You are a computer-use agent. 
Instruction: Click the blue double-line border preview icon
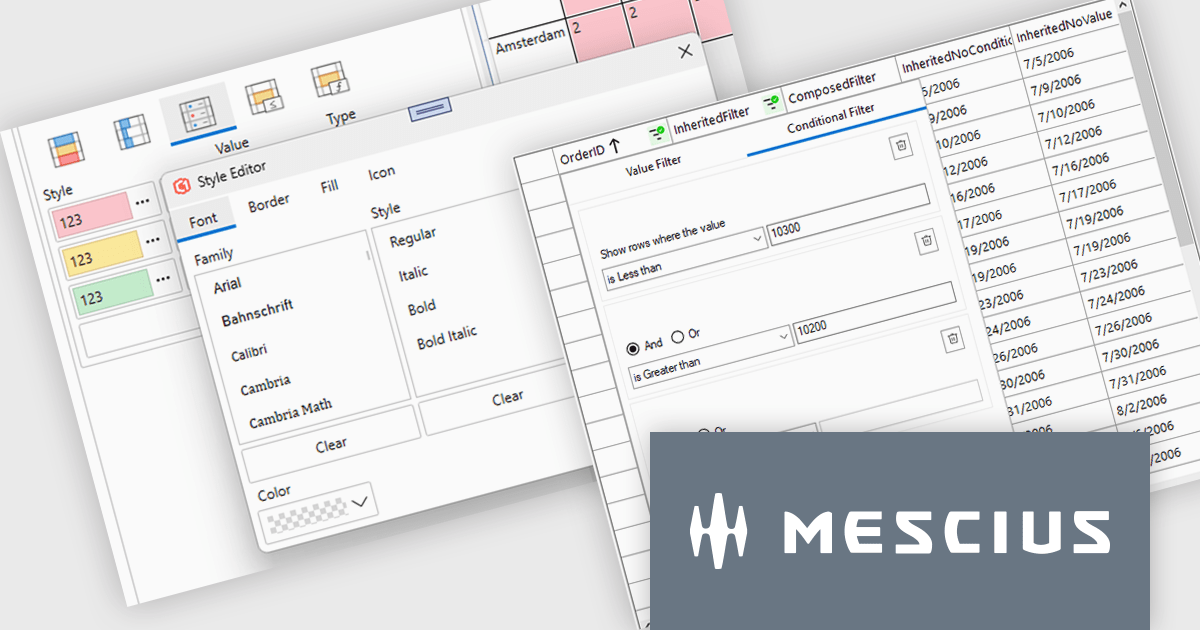pos(431,107)
